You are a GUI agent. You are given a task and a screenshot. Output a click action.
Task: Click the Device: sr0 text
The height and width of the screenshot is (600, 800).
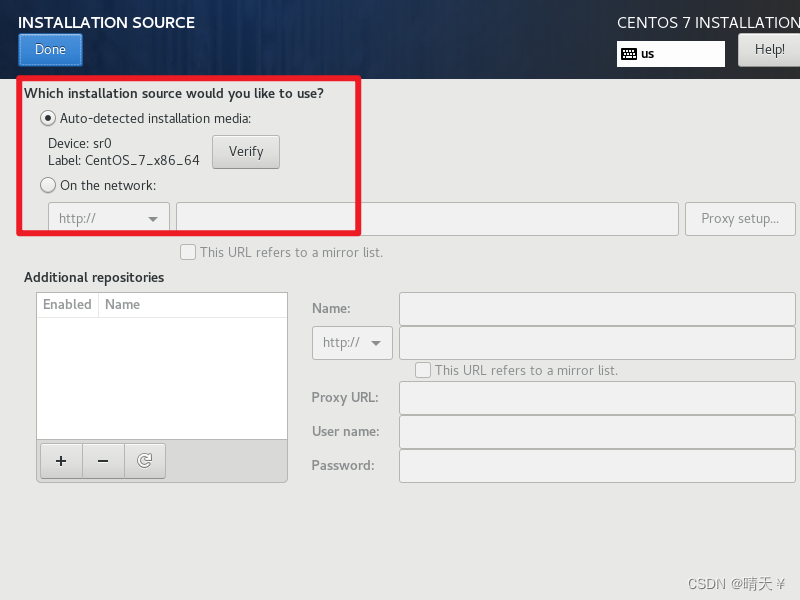[80, 143]
